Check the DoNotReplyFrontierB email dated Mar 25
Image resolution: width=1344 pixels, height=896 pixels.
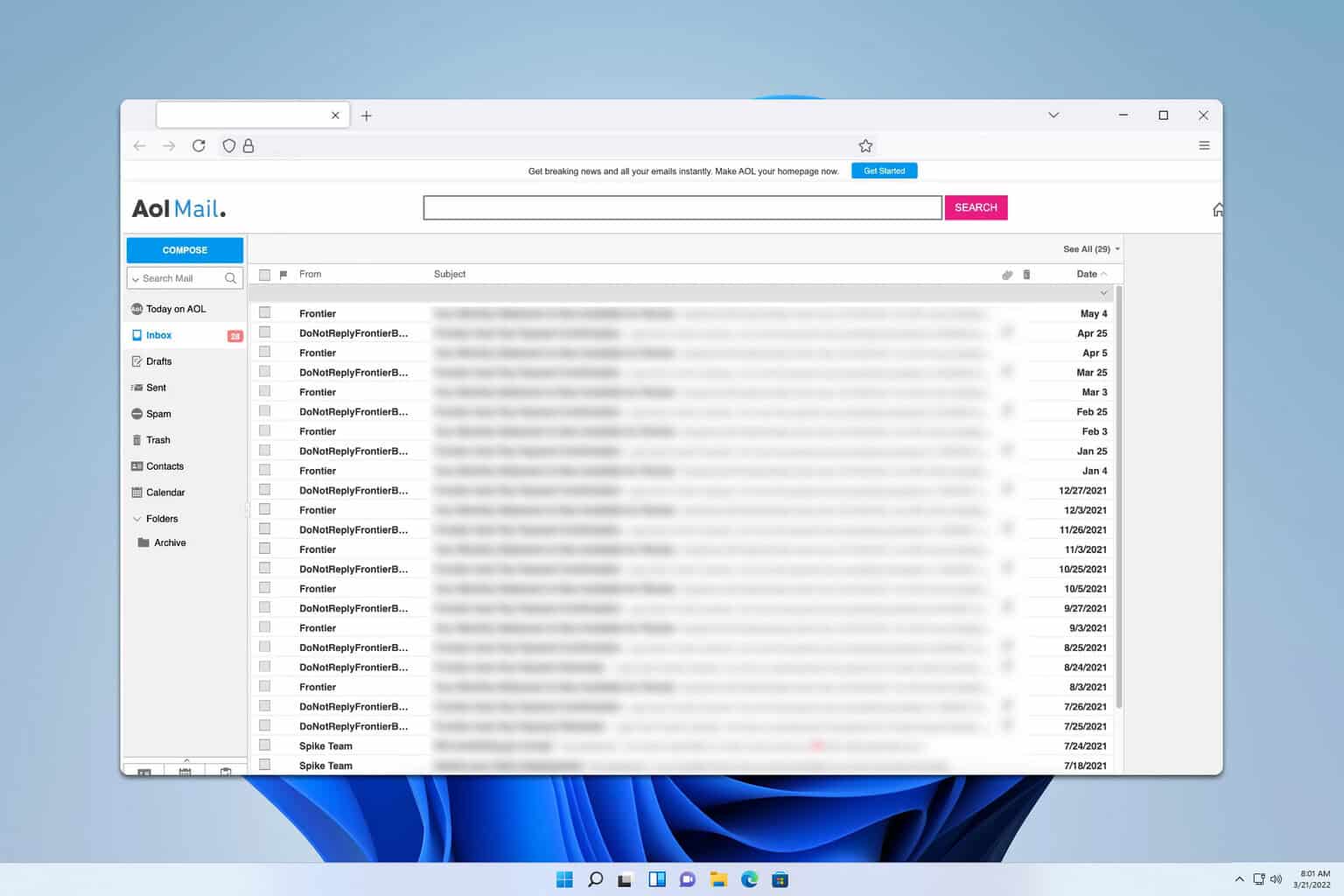pyautogui.click(x=265, y=372)
